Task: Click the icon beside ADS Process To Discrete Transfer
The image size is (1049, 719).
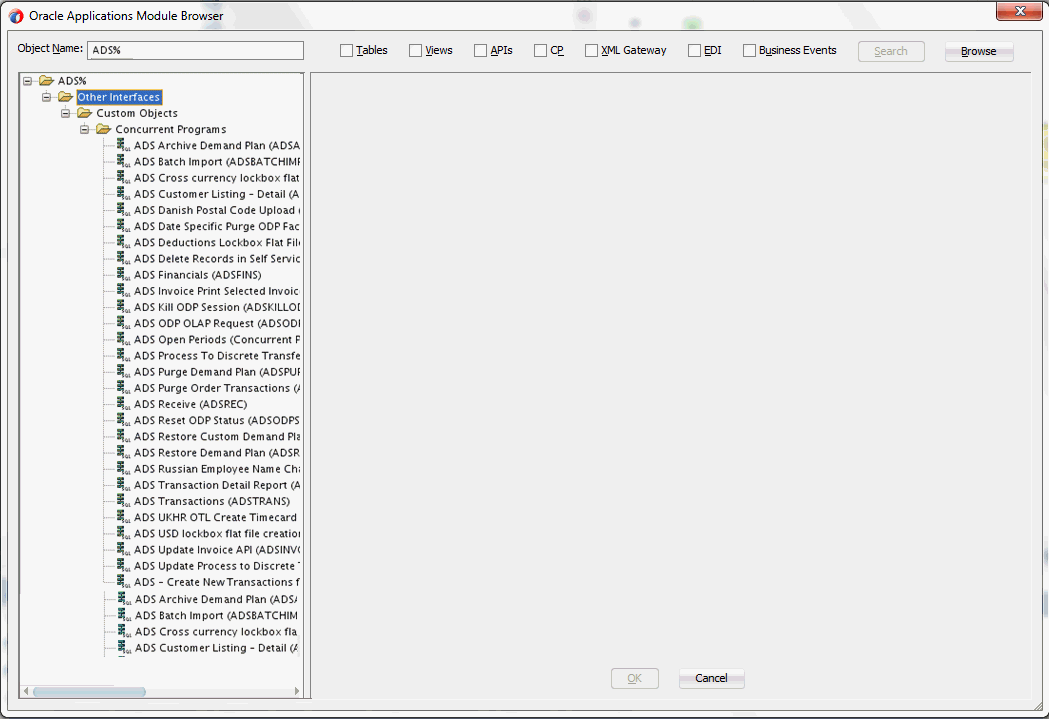Action: click(124, 355)
